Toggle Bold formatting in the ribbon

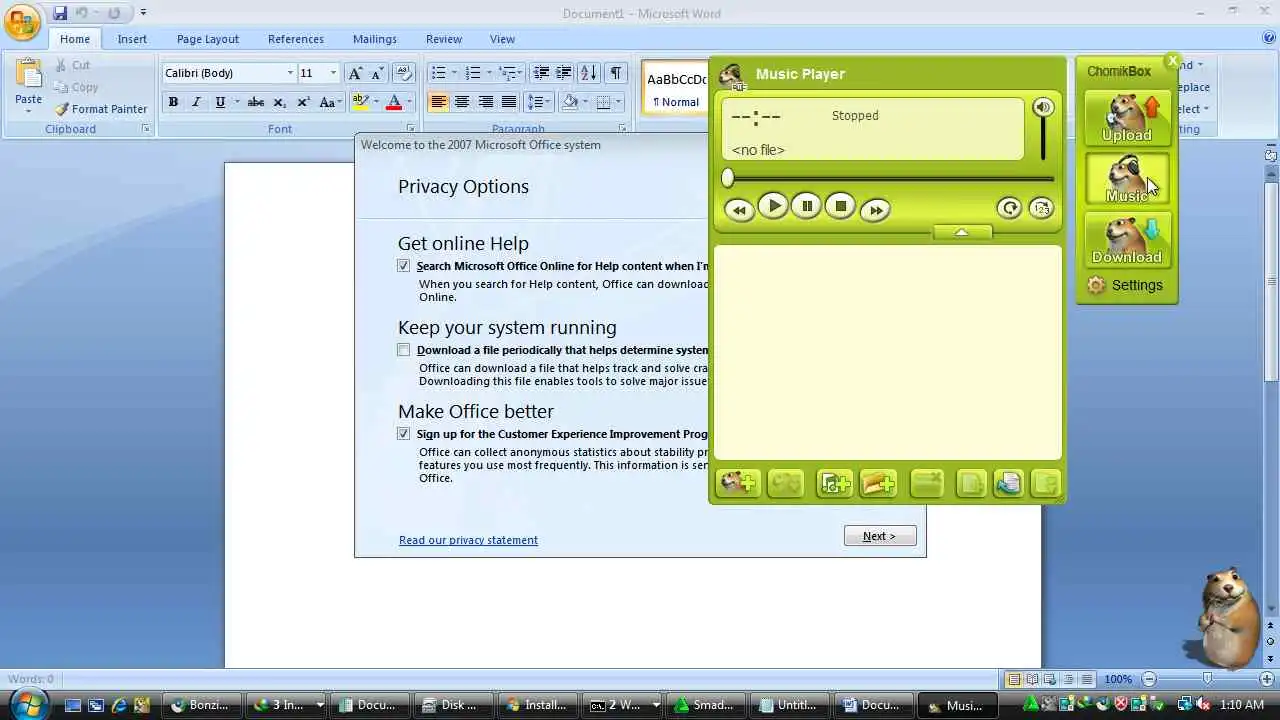173,102
